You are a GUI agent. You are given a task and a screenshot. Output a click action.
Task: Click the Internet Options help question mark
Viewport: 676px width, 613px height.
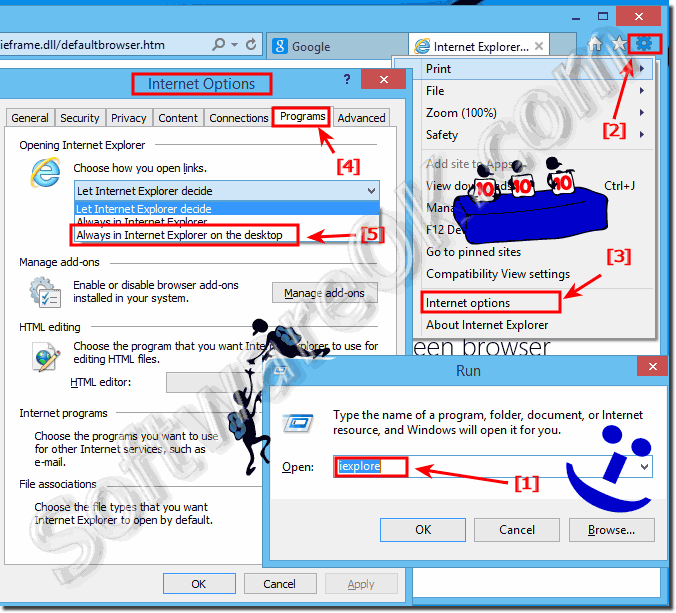point(347,79)
